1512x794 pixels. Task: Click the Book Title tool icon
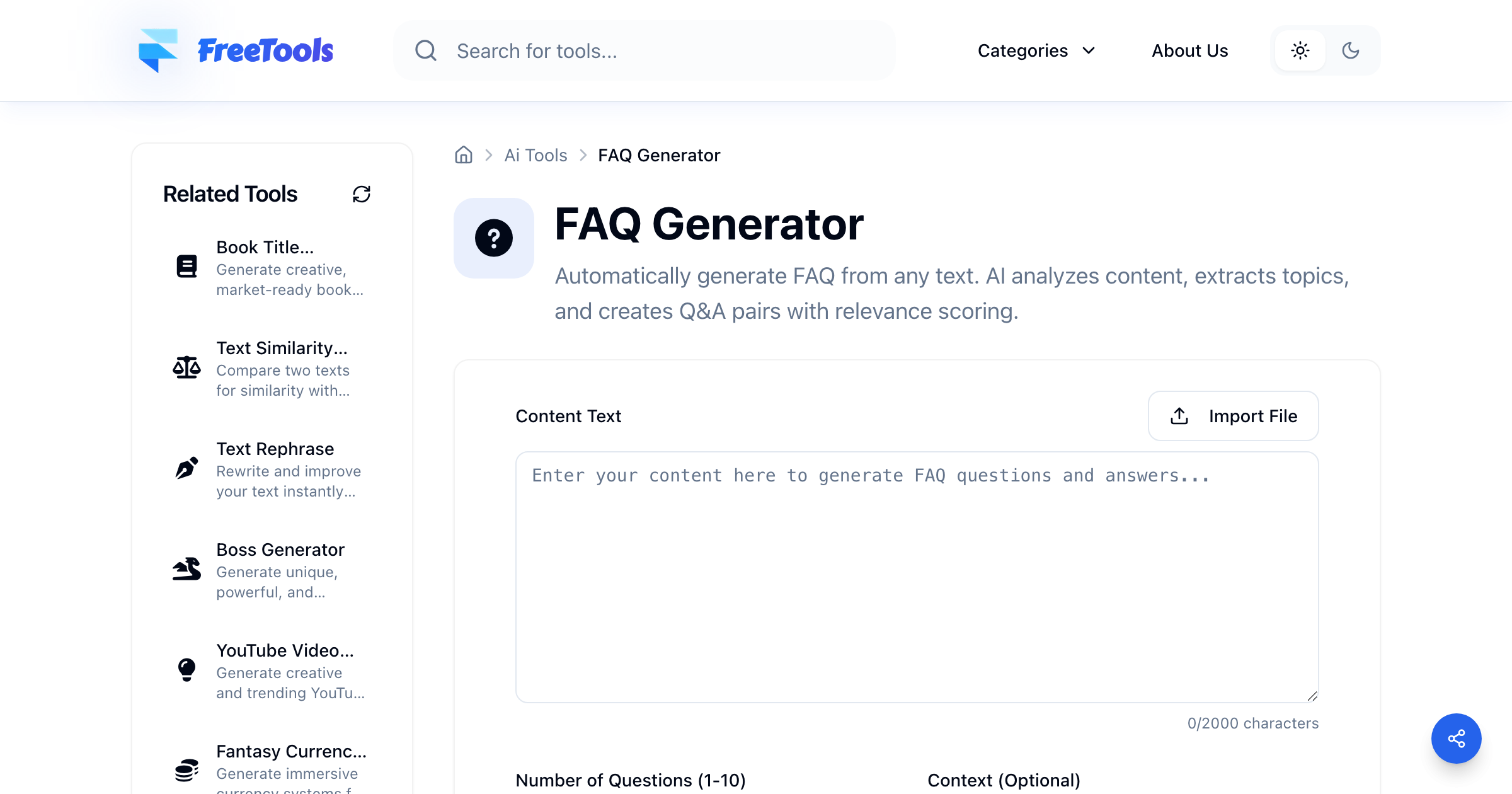186,267
